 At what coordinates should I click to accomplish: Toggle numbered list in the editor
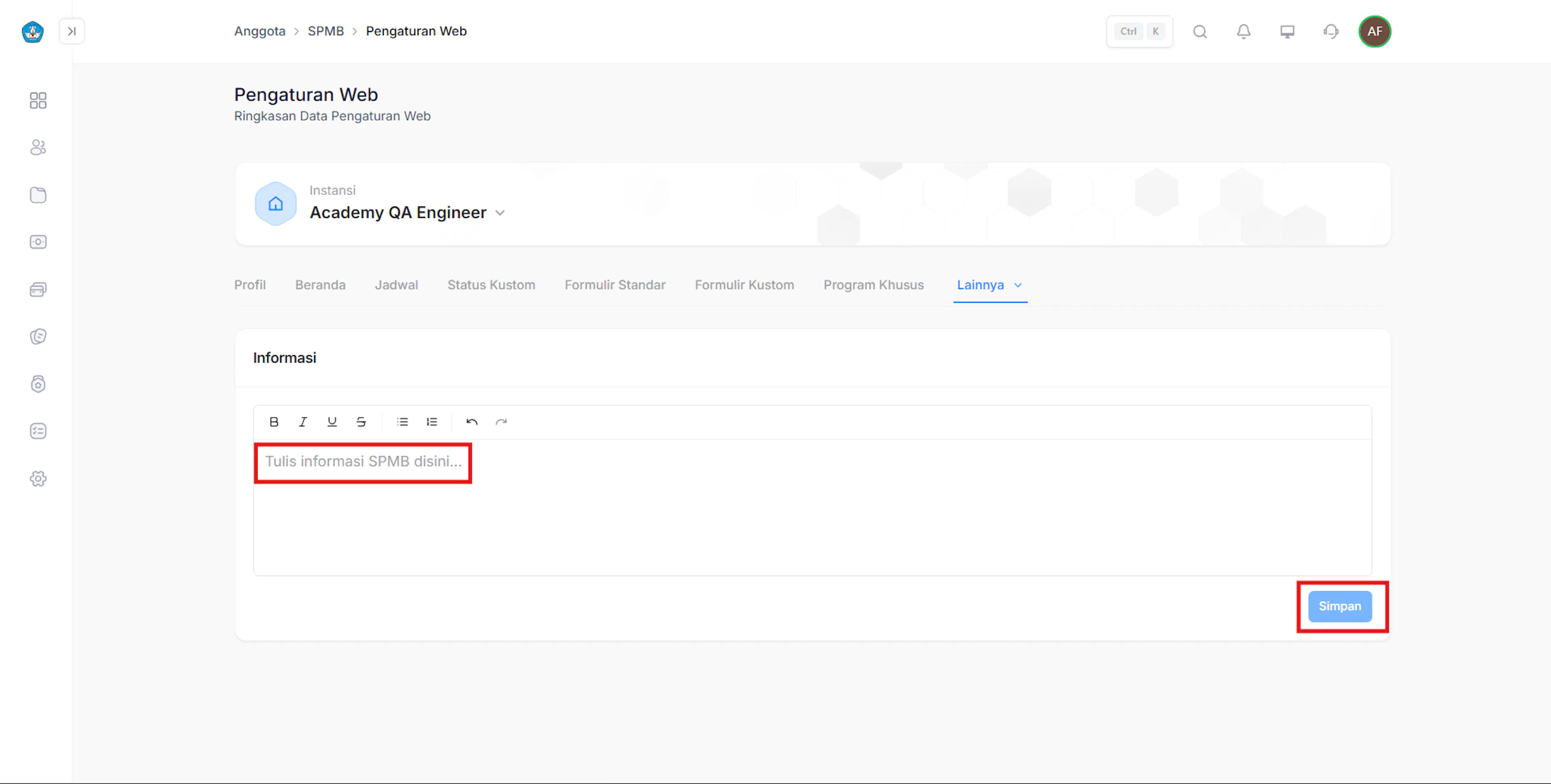click(432, 422)
